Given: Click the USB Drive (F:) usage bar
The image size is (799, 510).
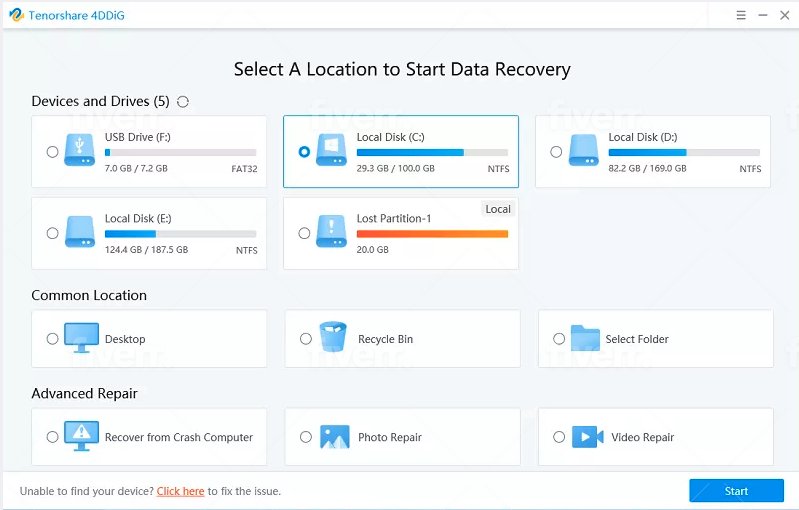Looking at the screenshot, I should 180,152.
